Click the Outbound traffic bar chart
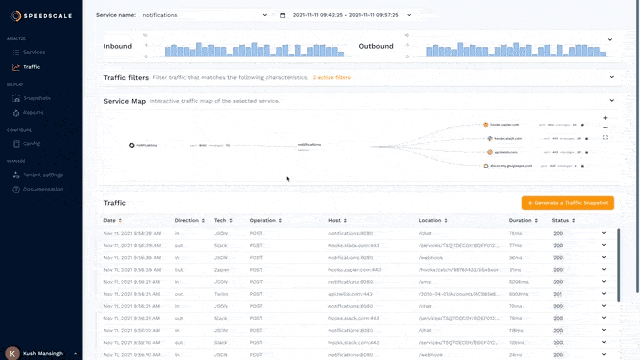This screenshot has width=640, height=360. 516,49
